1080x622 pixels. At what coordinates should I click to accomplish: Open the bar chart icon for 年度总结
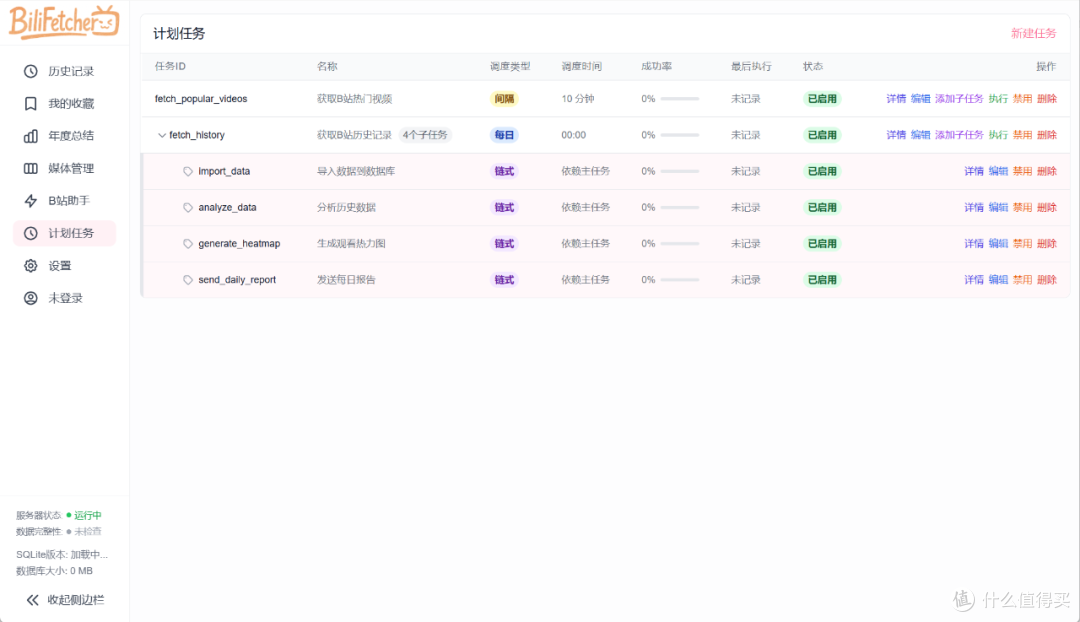click(30, 136)
